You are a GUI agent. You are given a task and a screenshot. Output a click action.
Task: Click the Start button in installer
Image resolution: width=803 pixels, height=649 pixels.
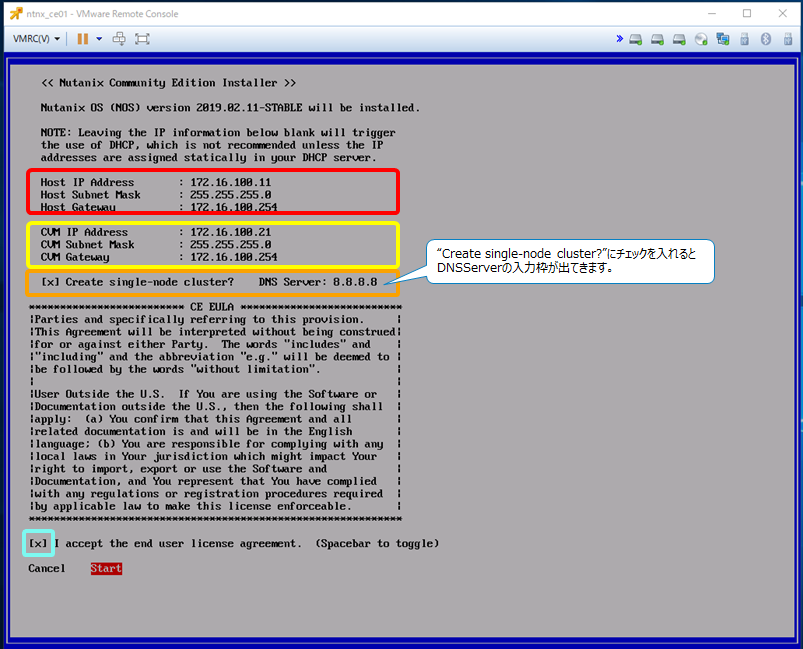click(x=106, y=569)
